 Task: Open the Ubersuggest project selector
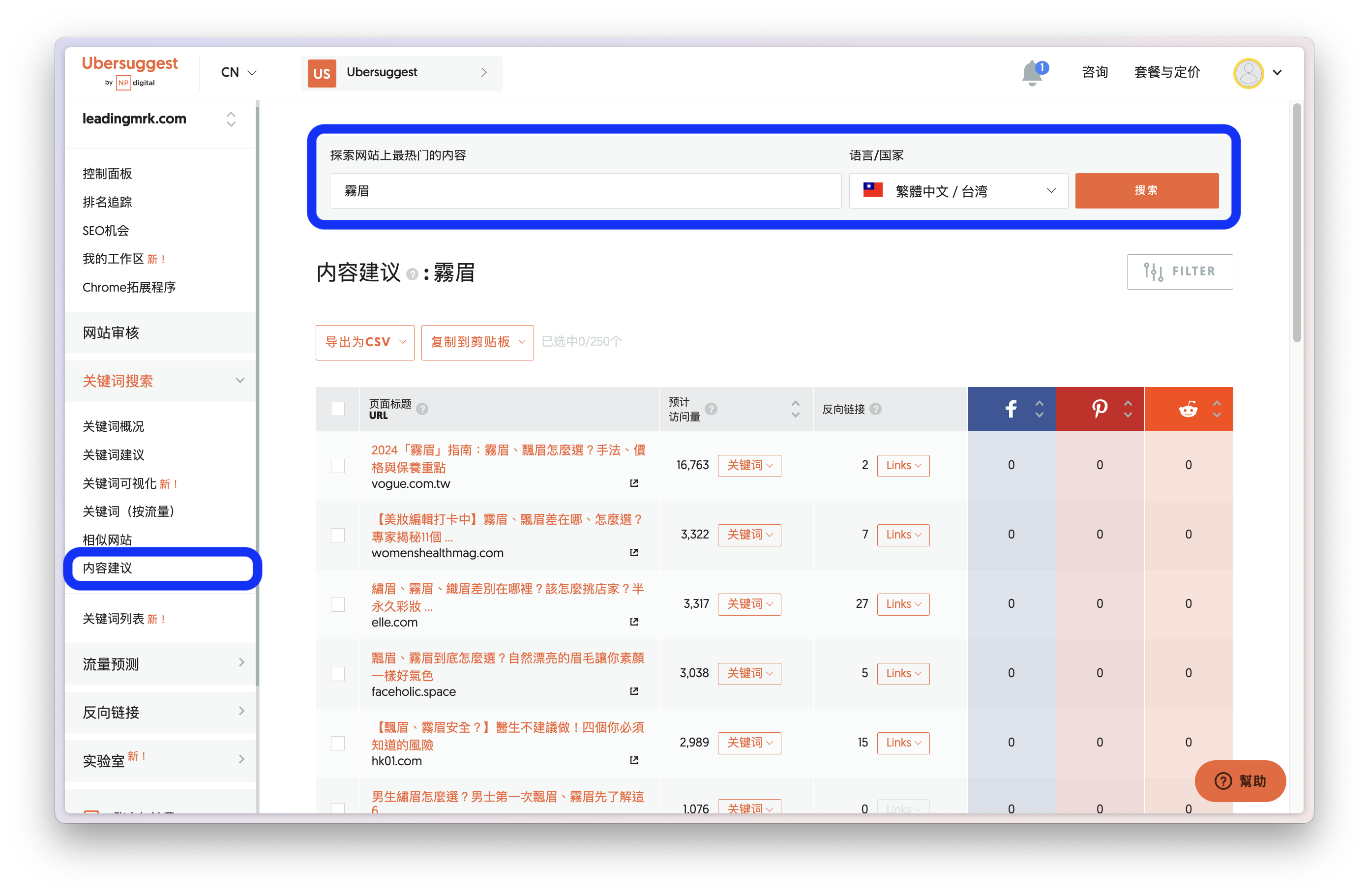click(401, 73)
